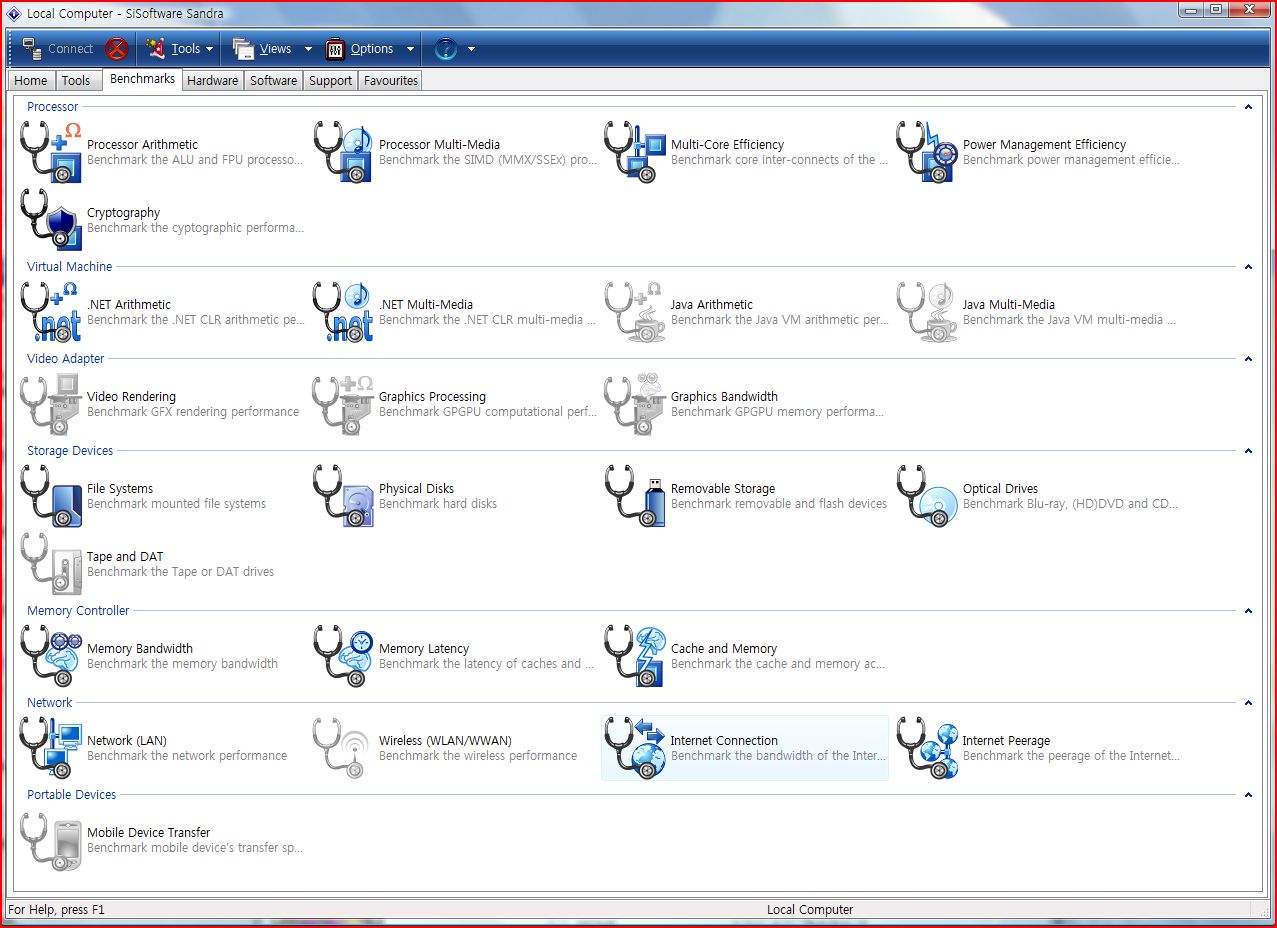Switch to the Favourites tab
Screen dimensions: 1277x928
(391, 81)
